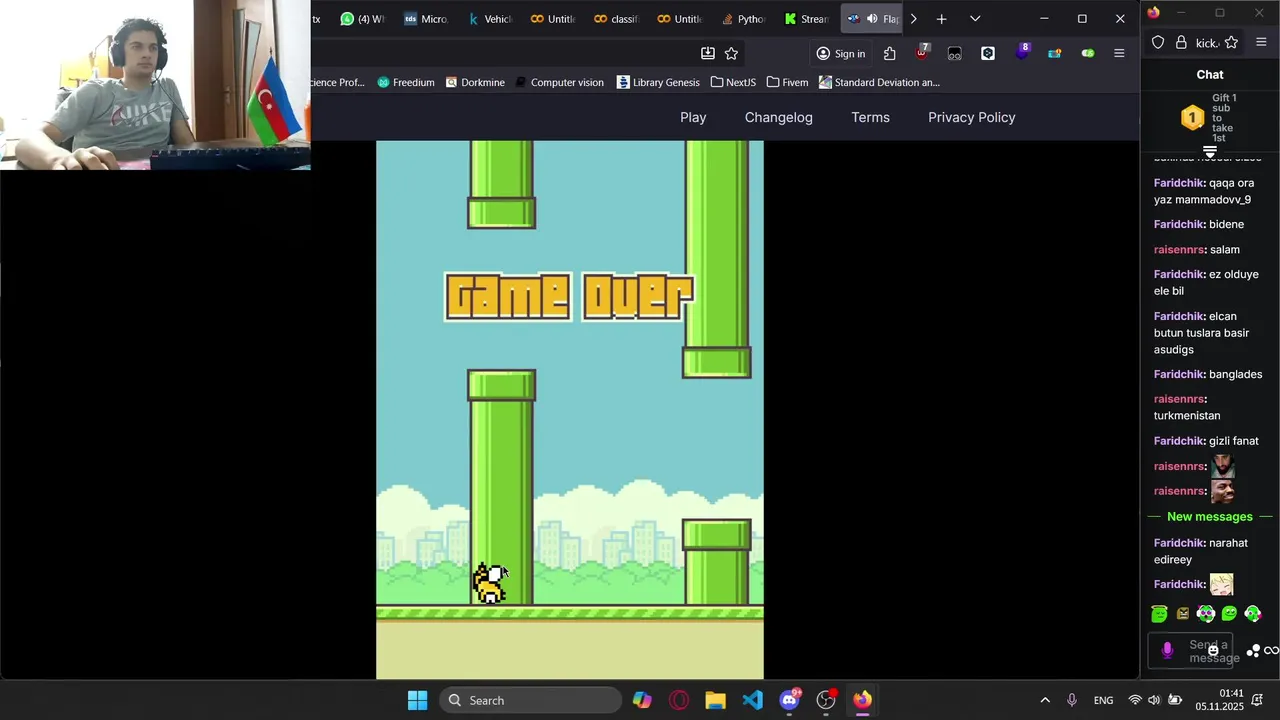Open the Terms link

point(870,117)
